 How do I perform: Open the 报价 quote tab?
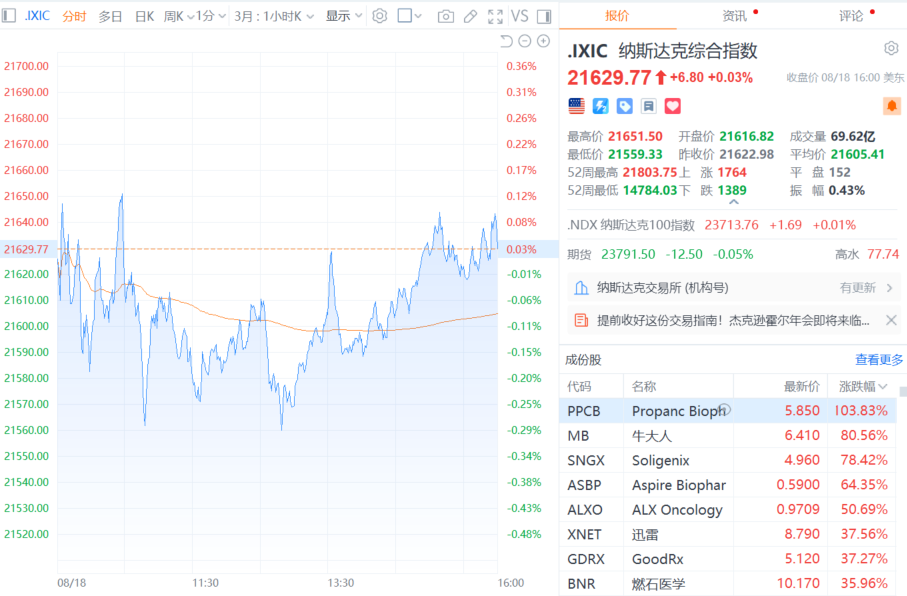(617, 16)
